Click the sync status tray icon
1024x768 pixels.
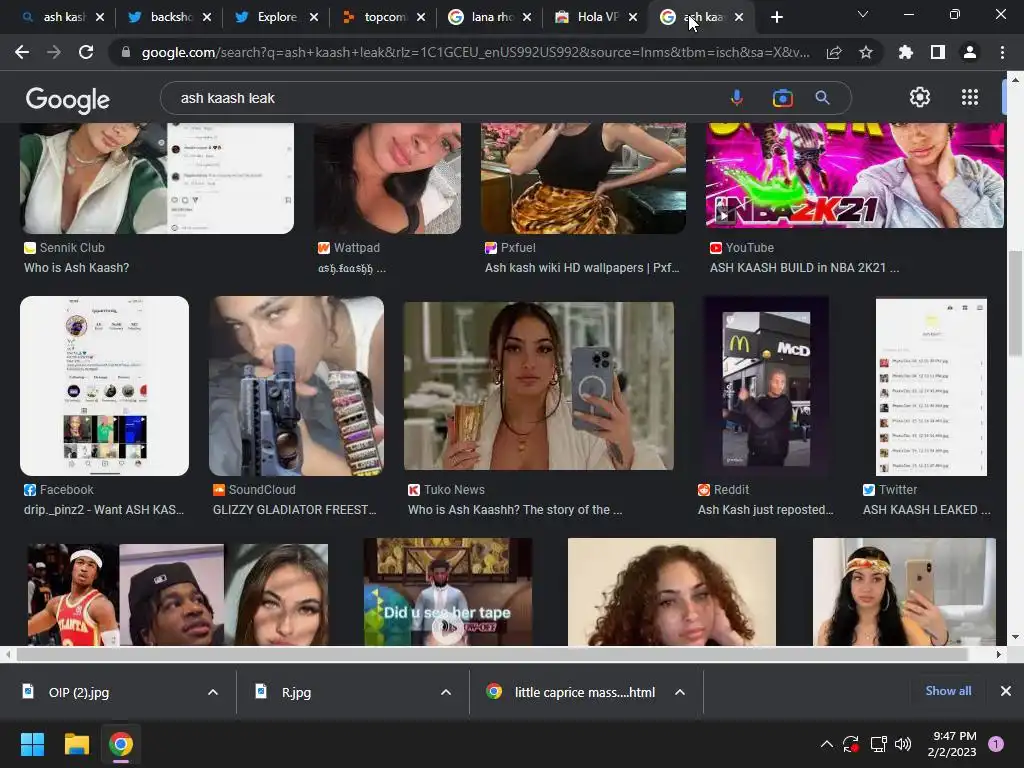[850, 744]
